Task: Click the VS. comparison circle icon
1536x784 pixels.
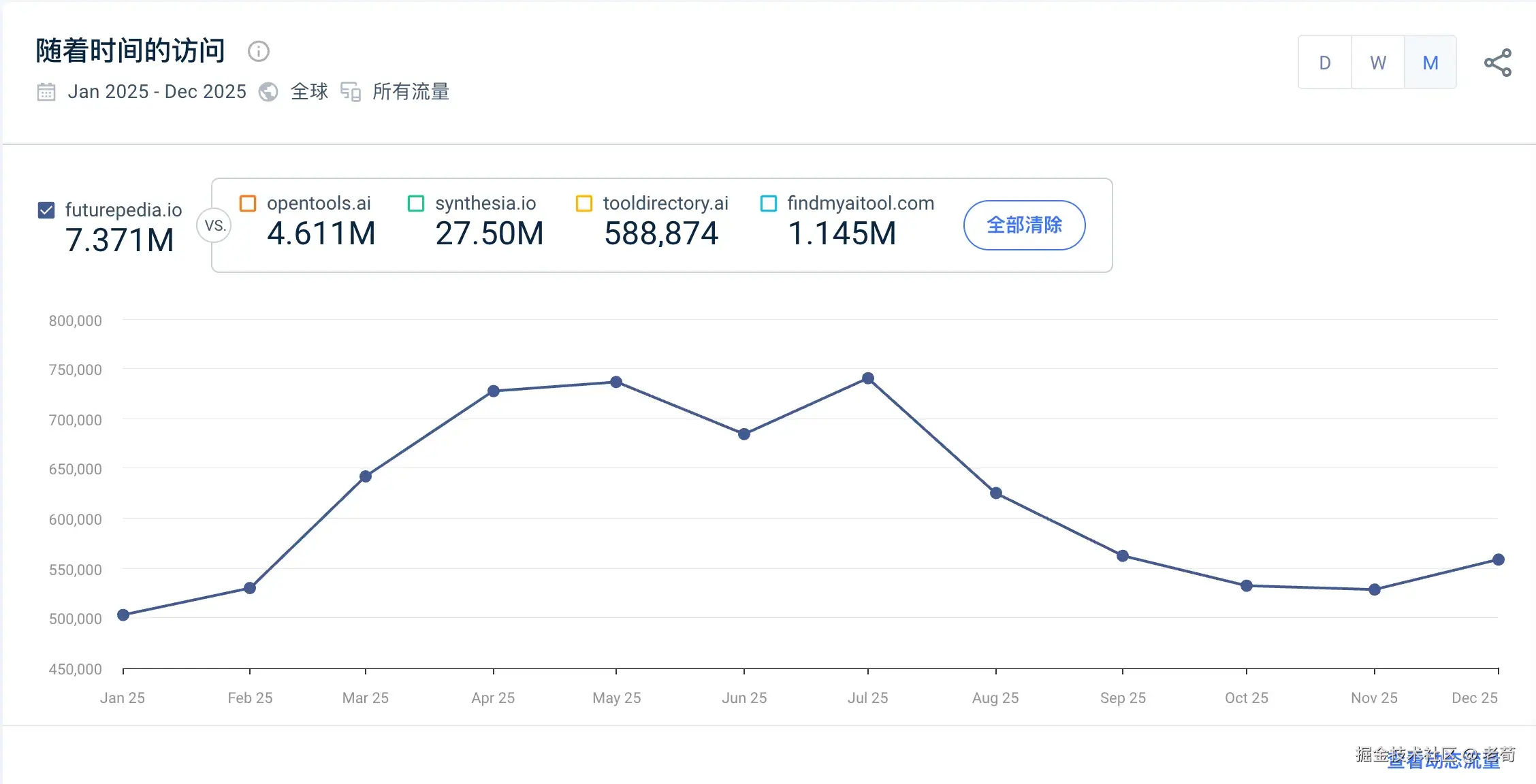Action: 214,225
